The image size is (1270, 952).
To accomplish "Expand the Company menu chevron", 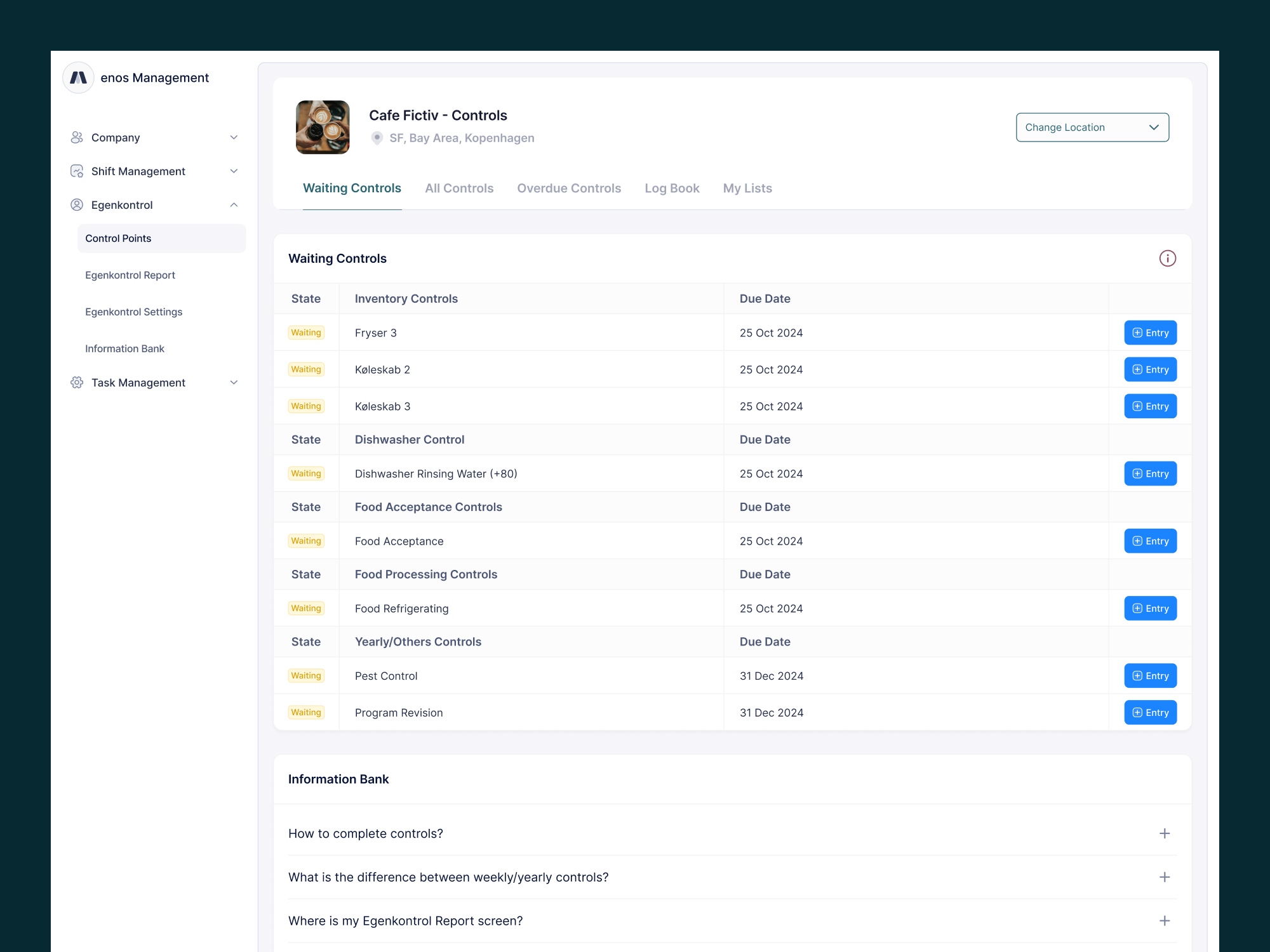I will pyautogui.click(x=234, y=137).
